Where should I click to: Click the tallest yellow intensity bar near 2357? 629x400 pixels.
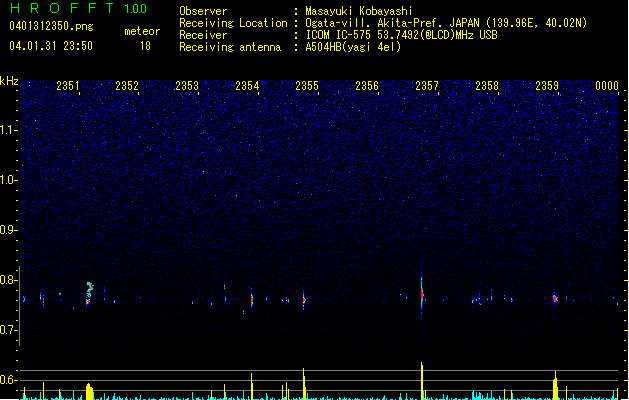422,381
